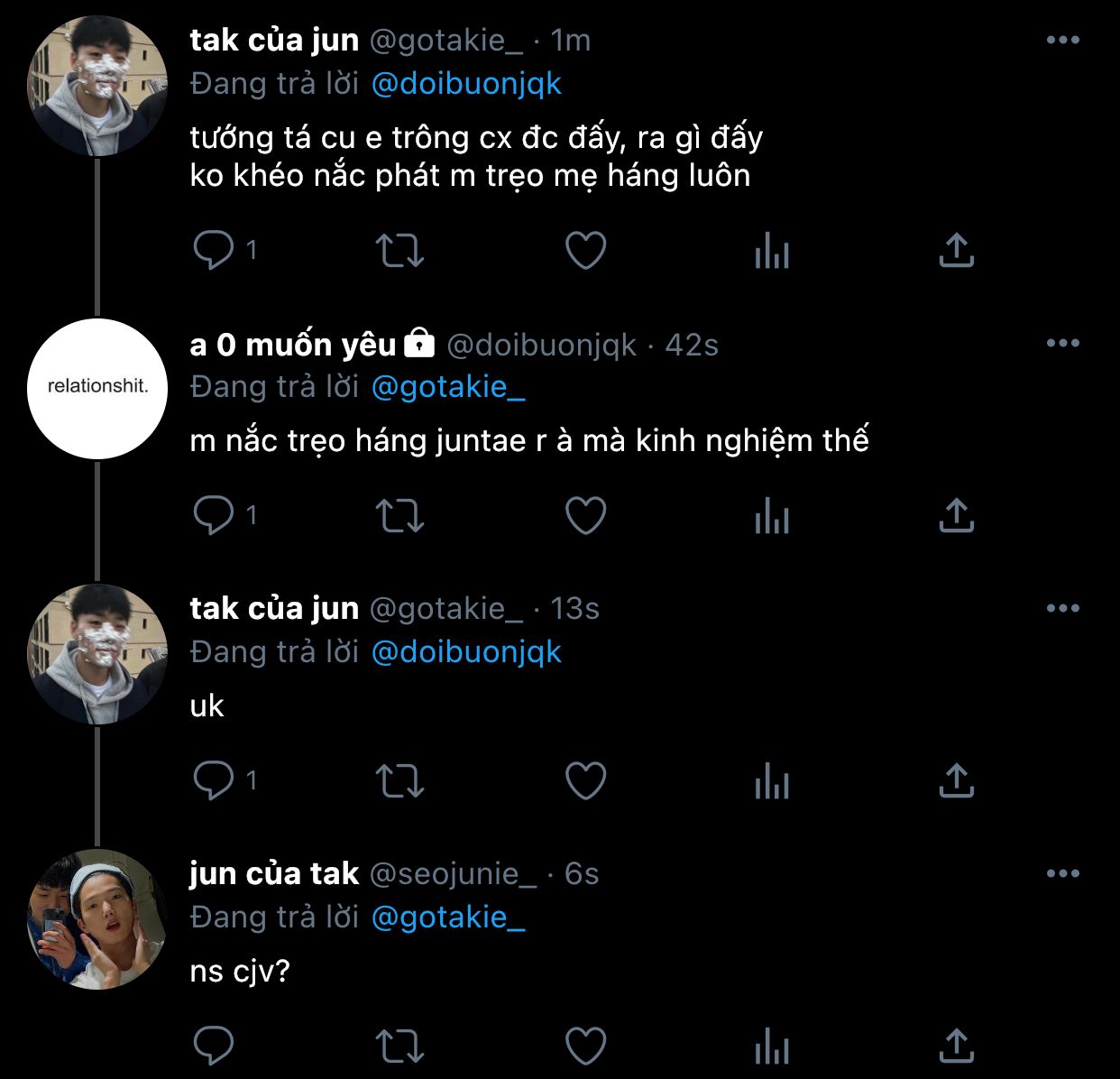Like the tweet mentioning juntae

point(585,515)
